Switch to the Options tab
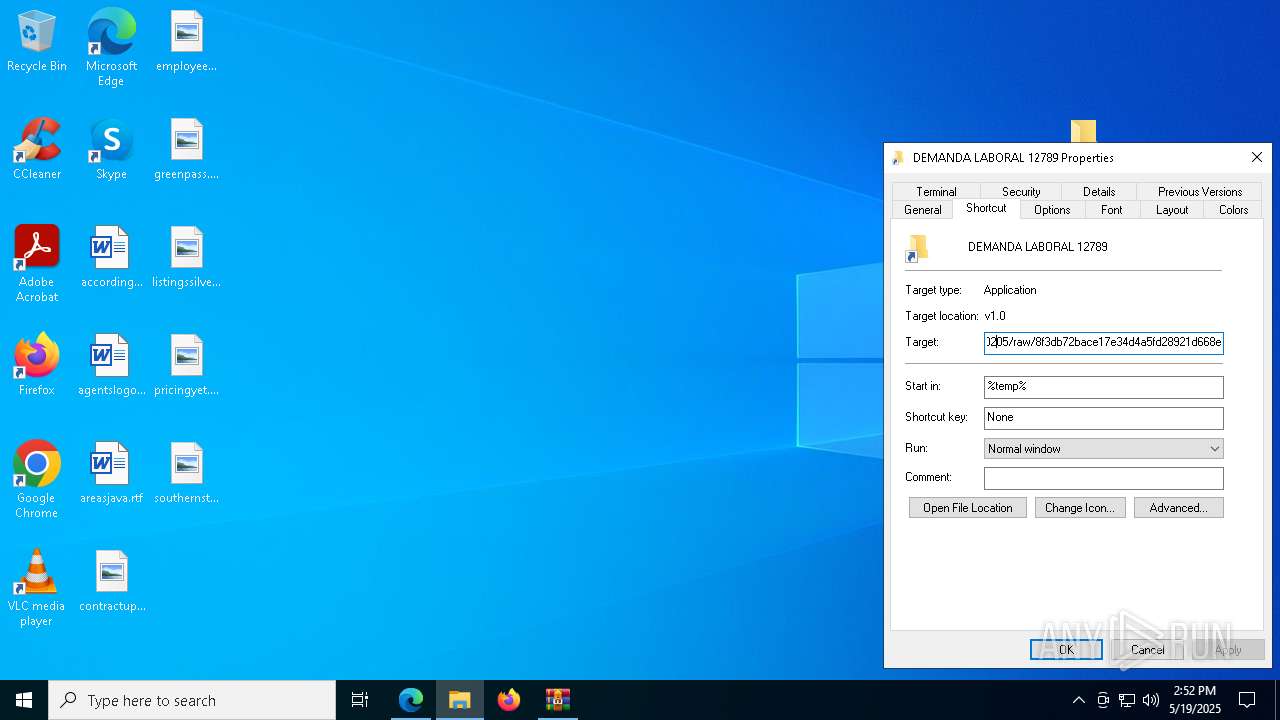The image size is (1280, 720). 1052,210
